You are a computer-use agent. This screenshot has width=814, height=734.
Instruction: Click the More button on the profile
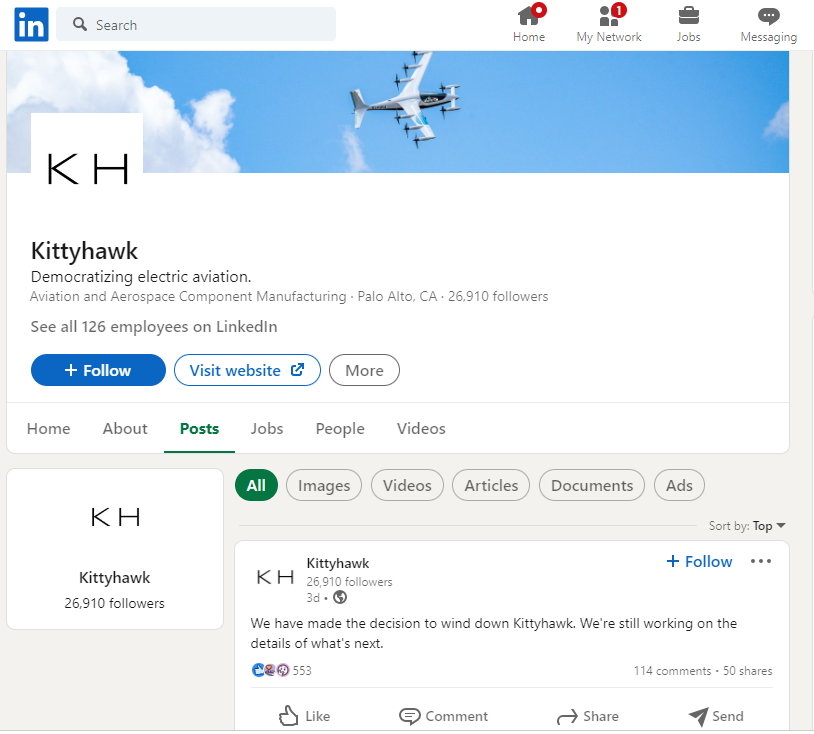364,370
